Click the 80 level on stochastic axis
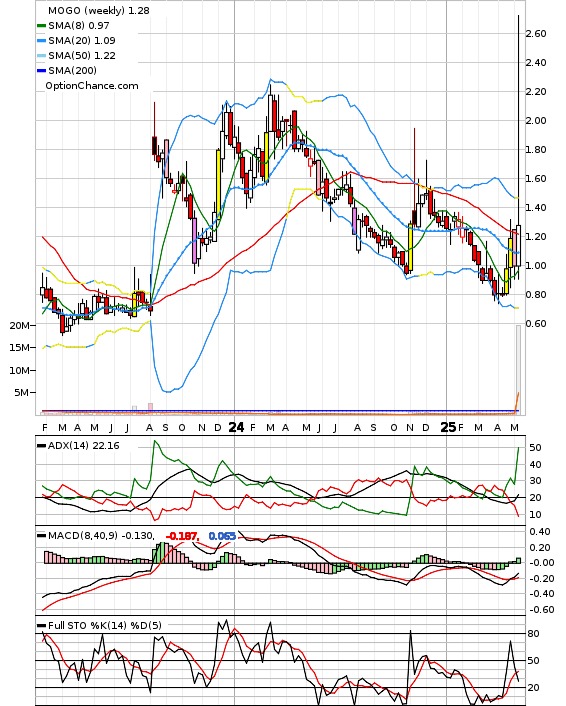Image resolution: width=566 pixels, height=706 pixels. pyautogui.click(x=534, y=634)
